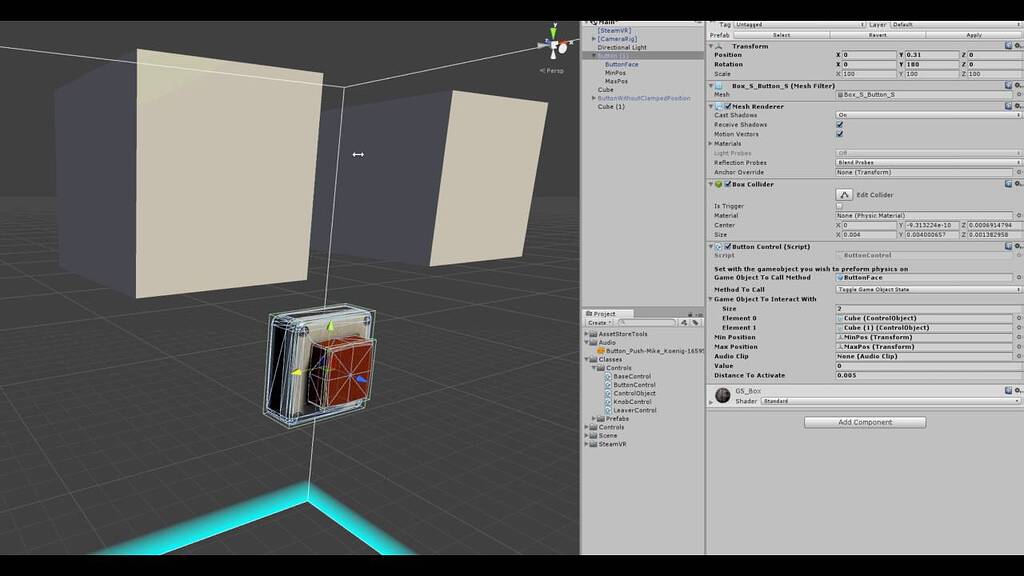Open the Cast Shadows dropdown
Screen dimensions: 1024x576
[925, 115]
